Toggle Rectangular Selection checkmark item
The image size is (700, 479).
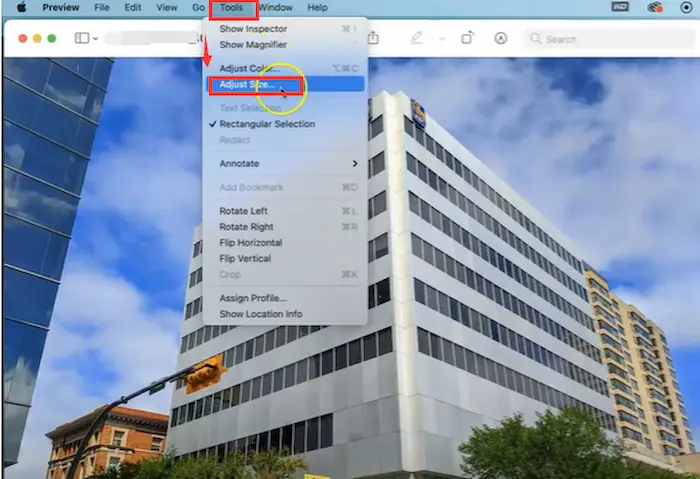[x=285, y=124]
